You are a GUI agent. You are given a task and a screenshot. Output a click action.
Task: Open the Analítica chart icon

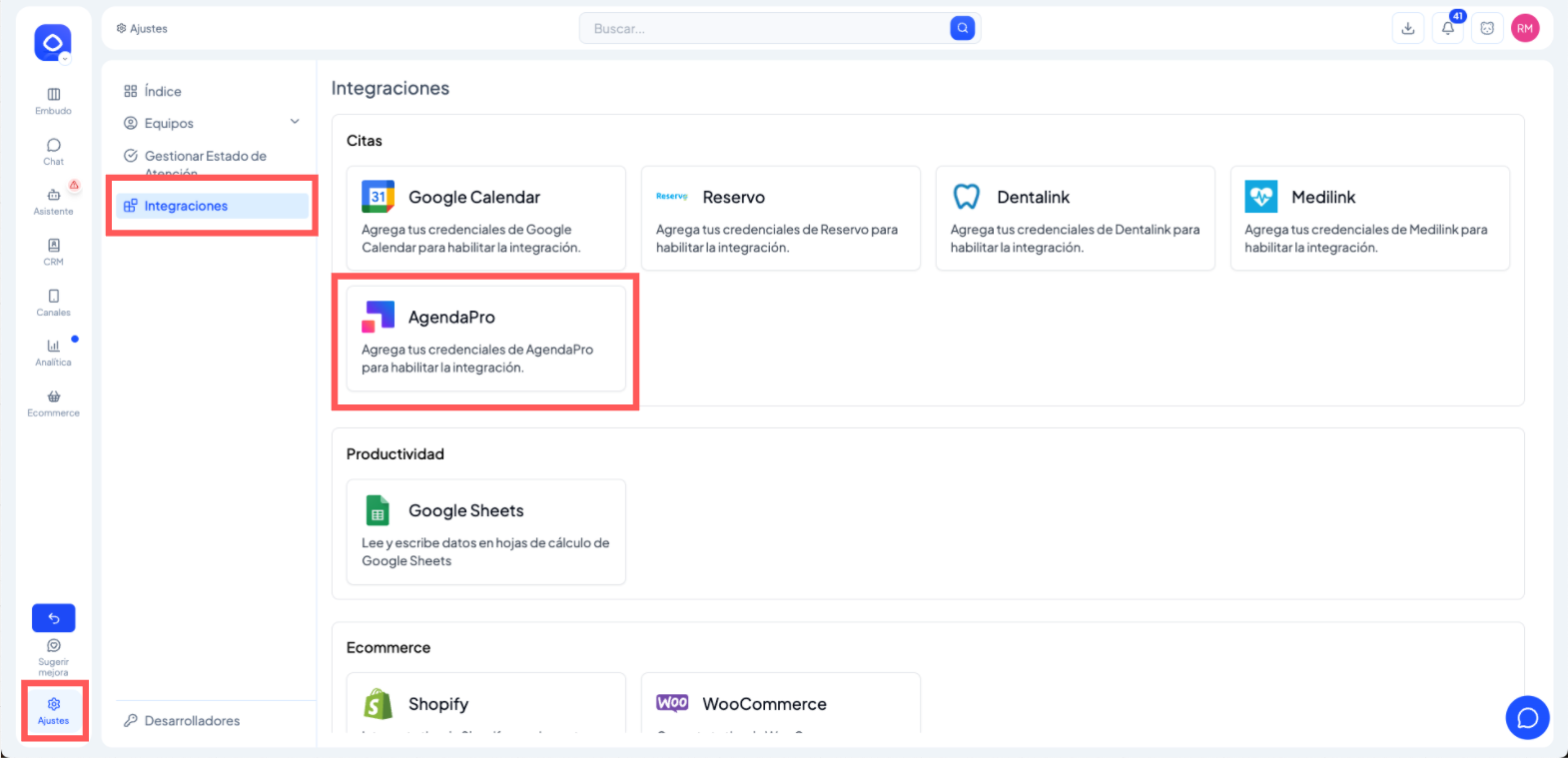pyautogui.click(x=54, y=347)
